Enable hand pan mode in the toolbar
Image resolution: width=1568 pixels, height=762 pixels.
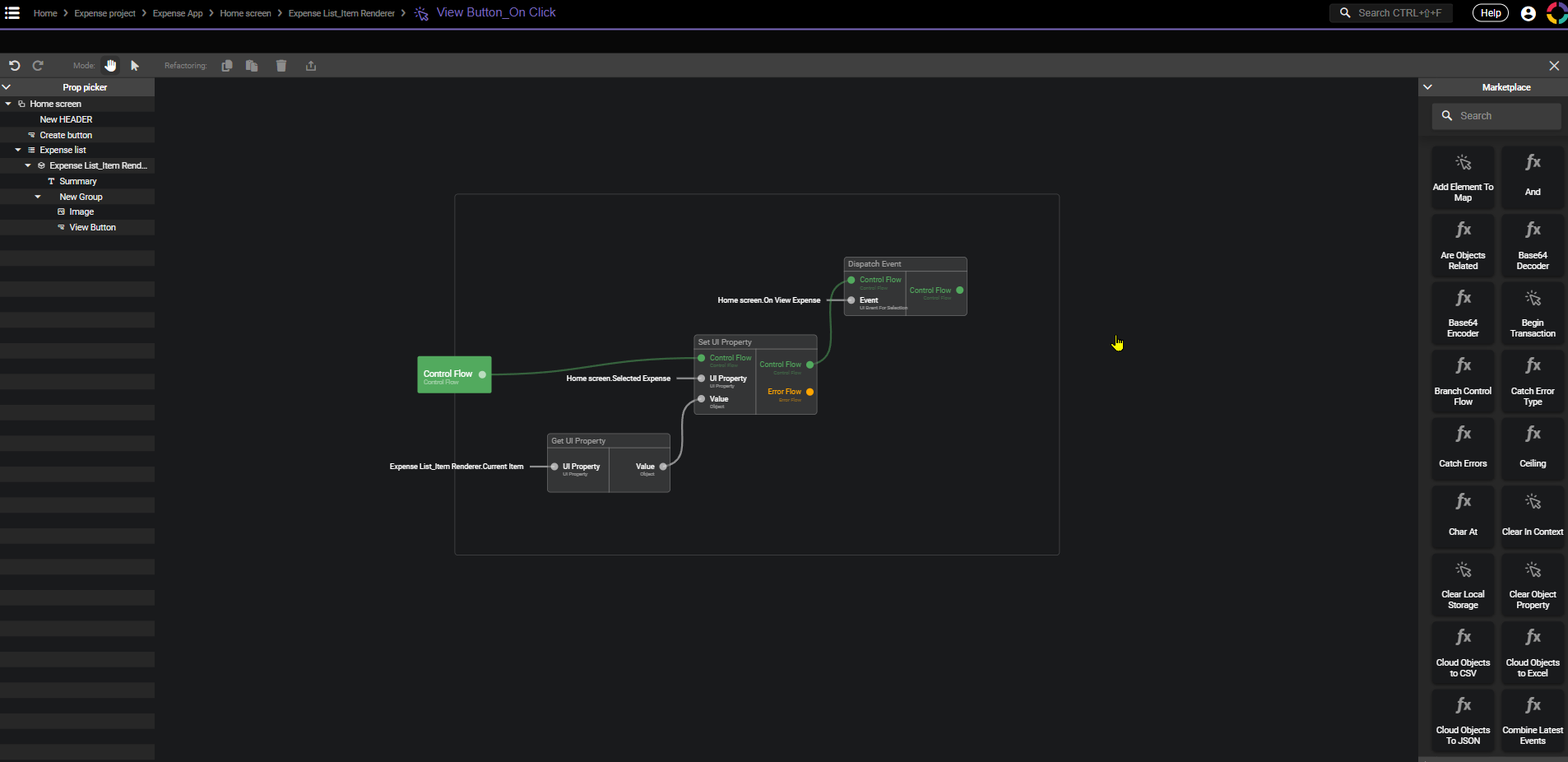111,65
